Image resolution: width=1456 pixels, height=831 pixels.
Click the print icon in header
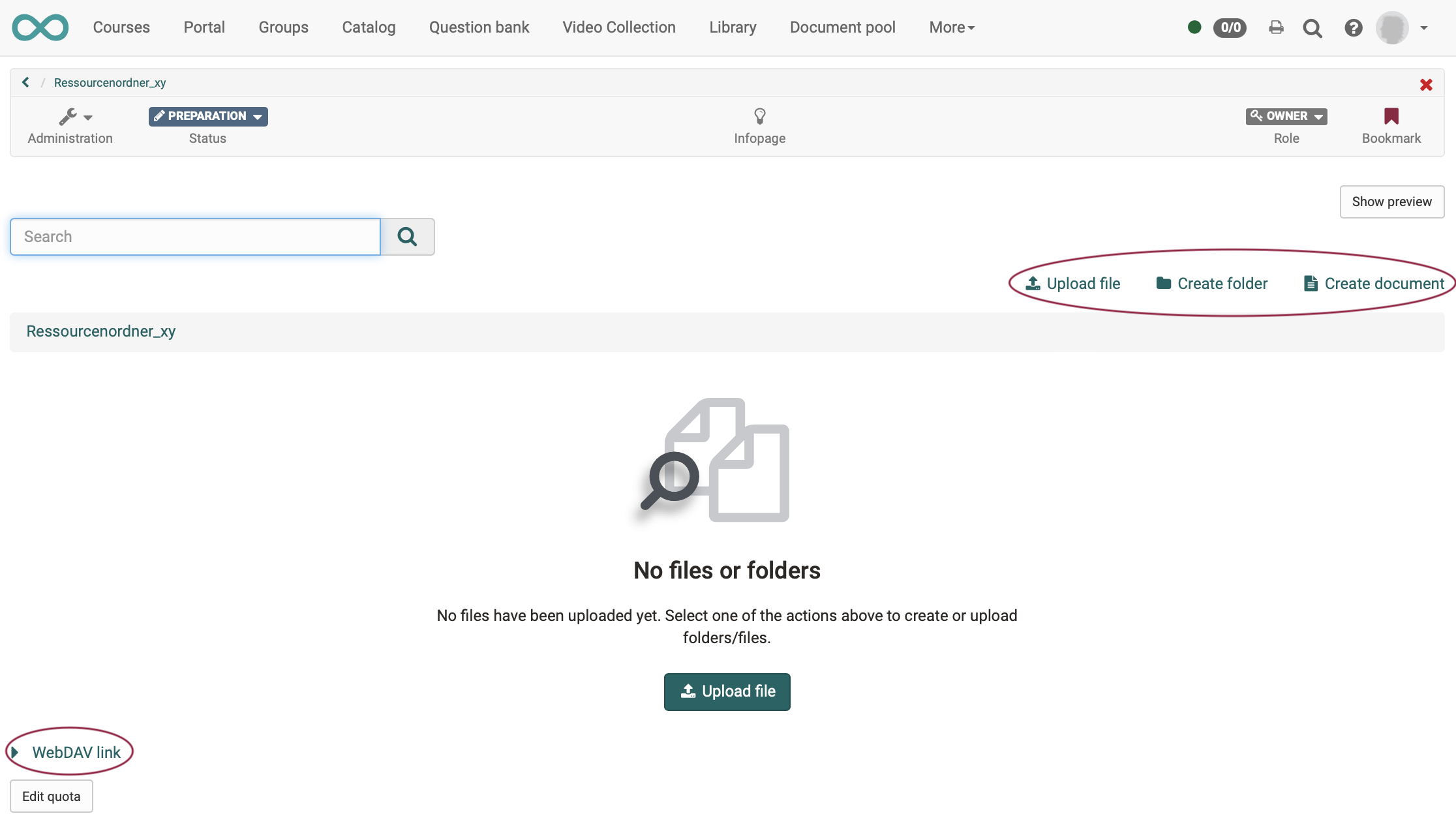click(1276, 27)
